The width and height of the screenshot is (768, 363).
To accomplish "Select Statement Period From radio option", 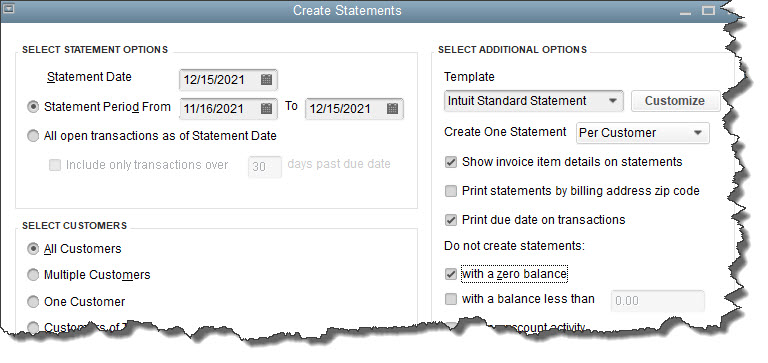I will pyautogui.click(x=33, y=107).
